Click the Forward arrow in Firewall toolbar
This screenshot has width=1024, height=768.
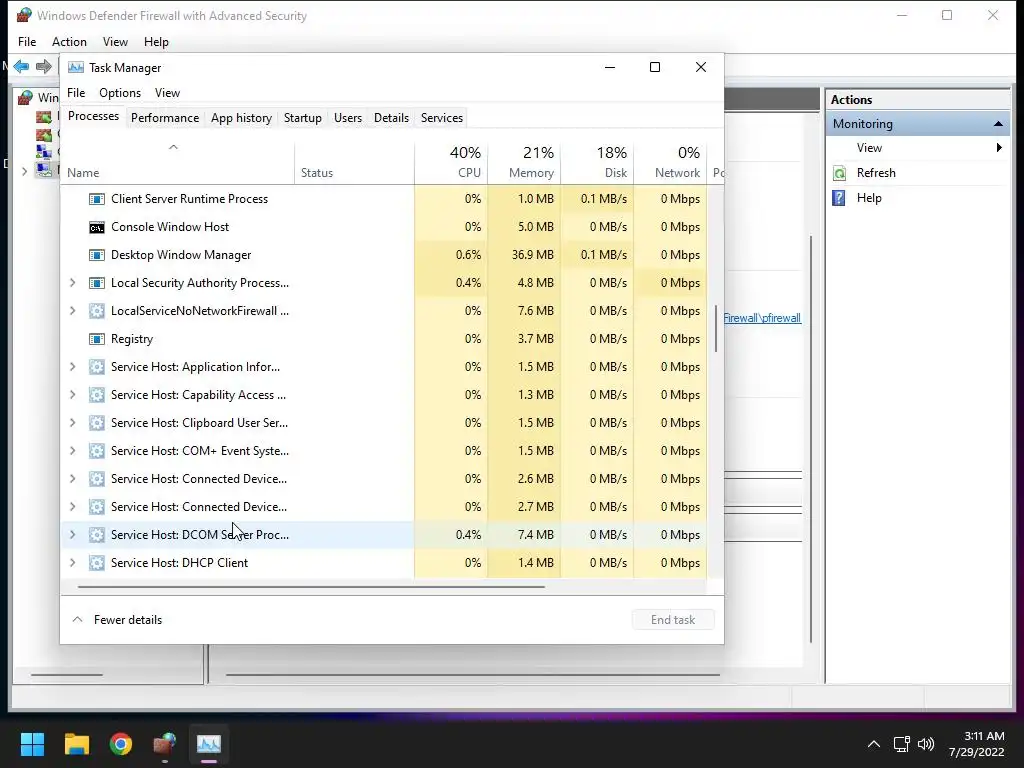pos(44,66)
